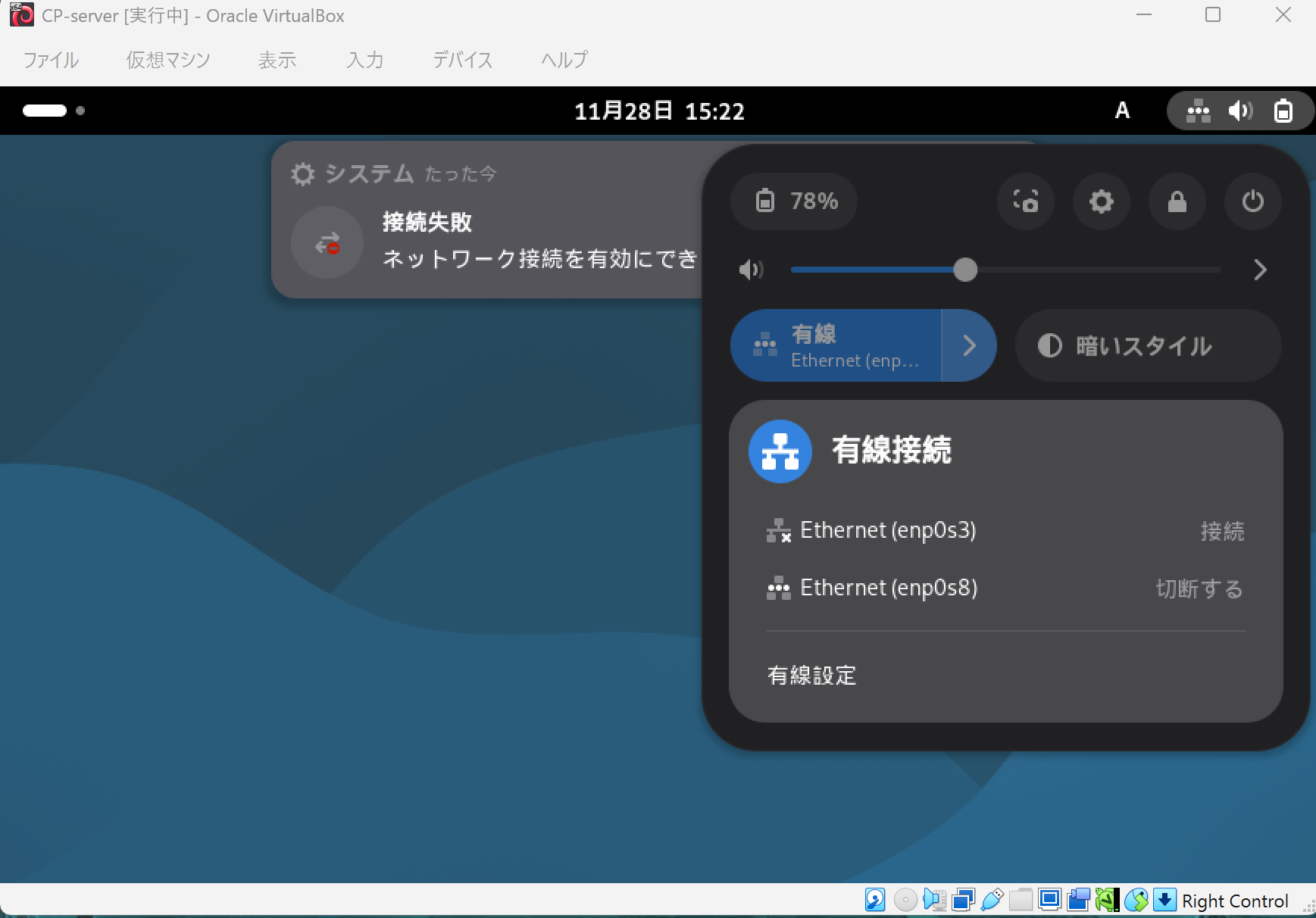
Task: Adjust the volume slider in quick settings
Action: pyautogui.click(x=1006, y=270)
